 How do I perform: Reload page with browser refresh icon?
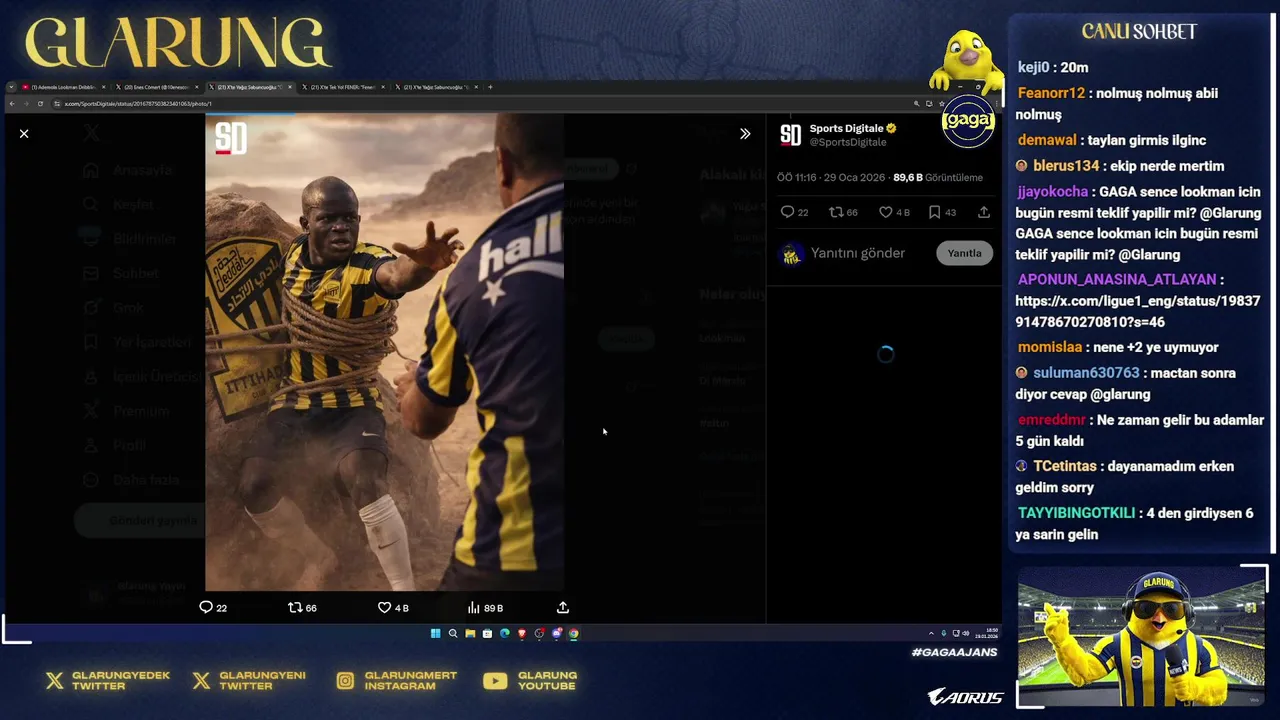pos(40,104)
